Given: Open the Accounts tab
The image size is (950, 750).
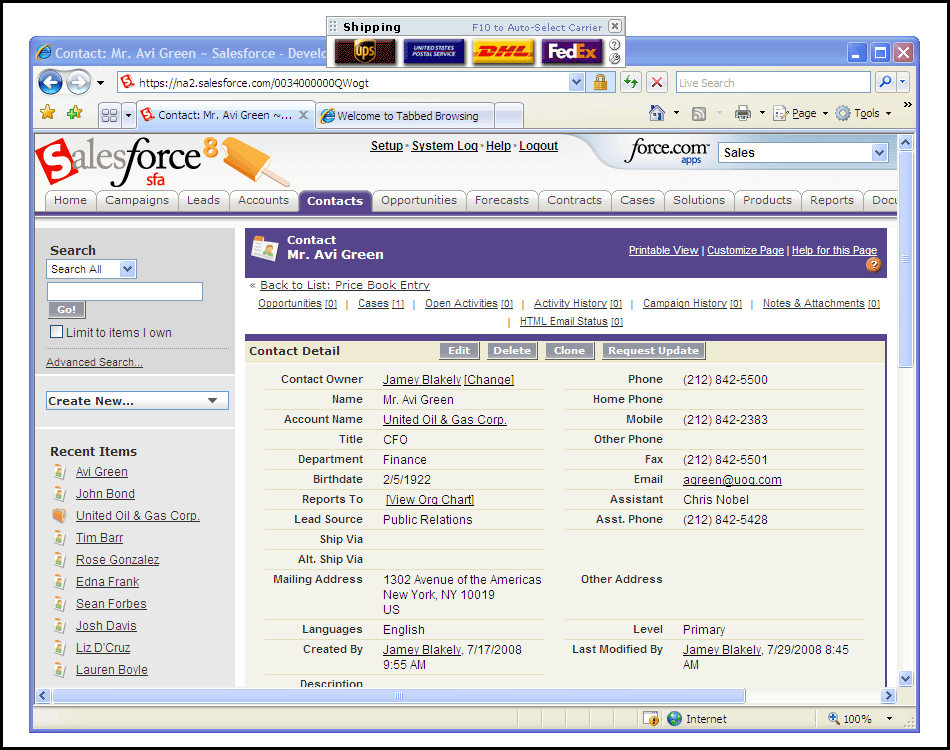Looking at the screenshot, I should tap(264, 201).
